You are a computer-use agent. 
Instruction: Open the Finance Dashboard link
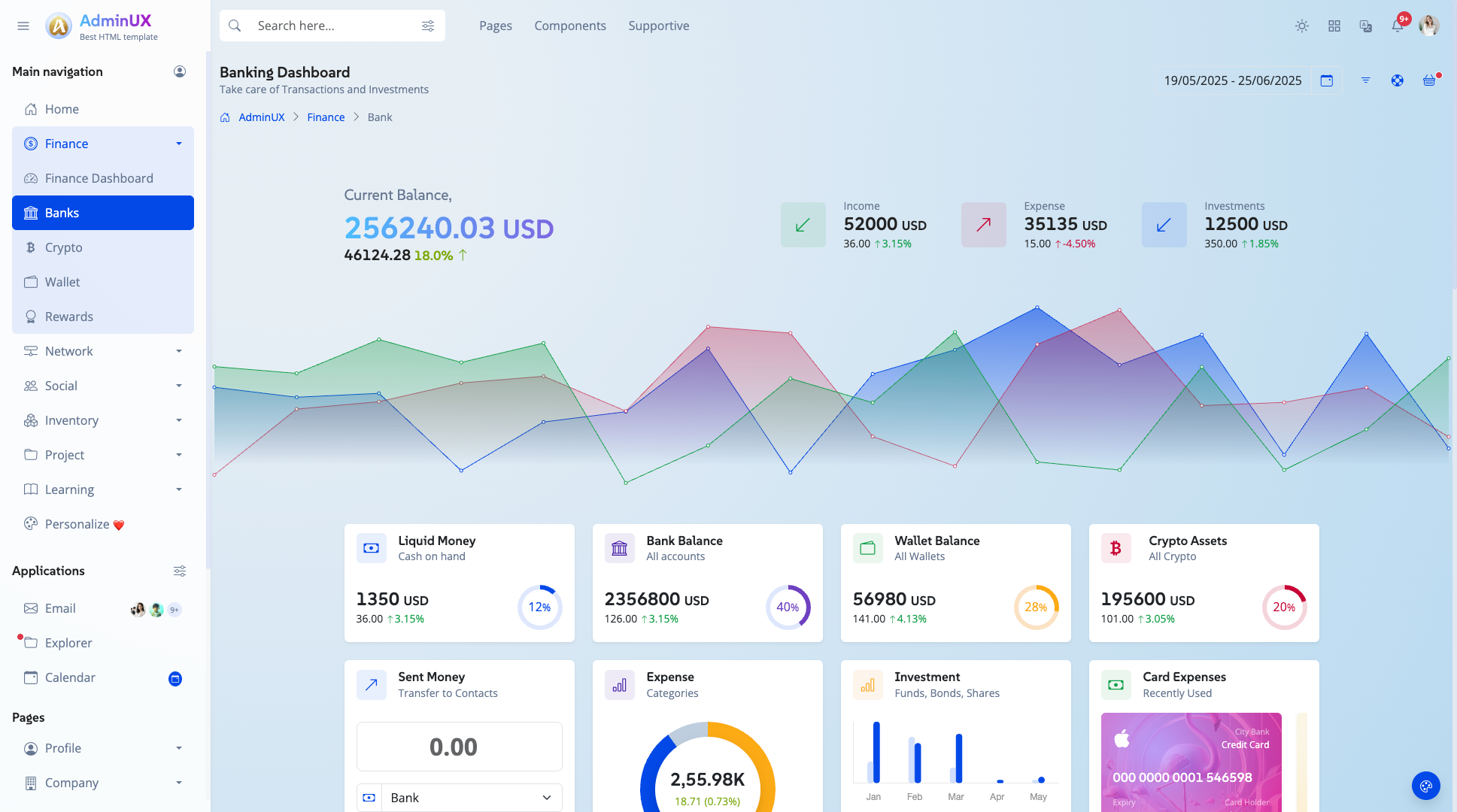point(99,178)
